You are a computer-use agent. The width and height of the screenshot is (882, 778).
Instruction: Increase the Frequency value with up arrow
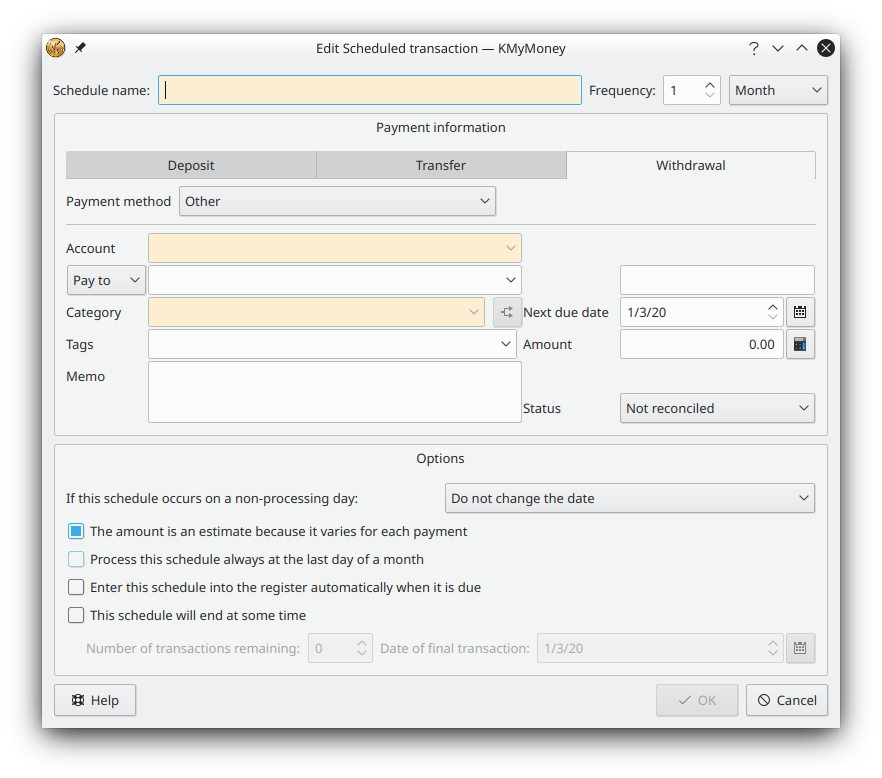point(710,84)
